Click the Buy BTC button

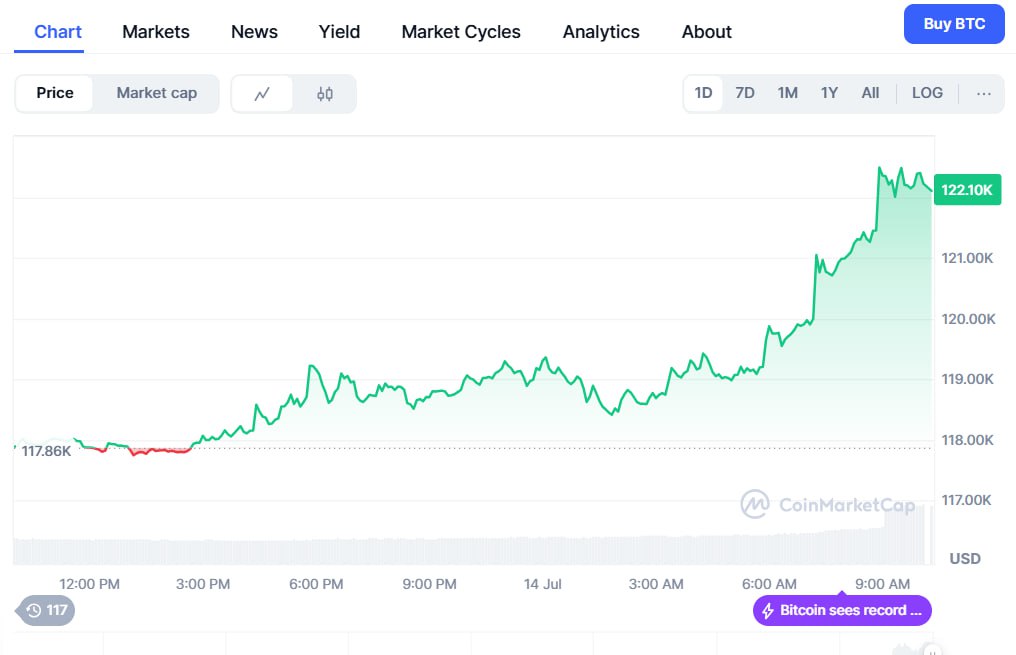pos(953,24)
